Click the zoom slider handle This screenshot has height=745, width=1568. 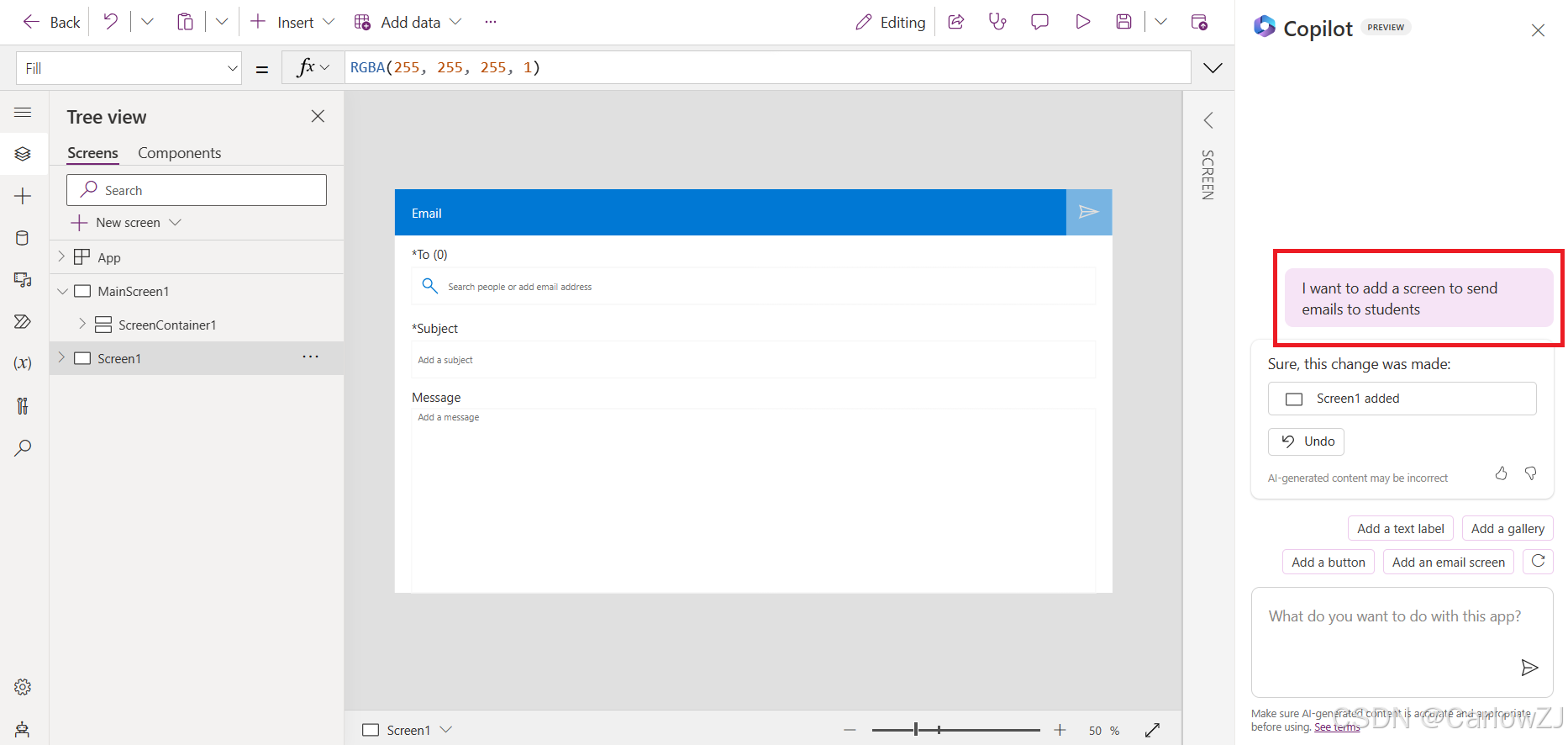916,730
